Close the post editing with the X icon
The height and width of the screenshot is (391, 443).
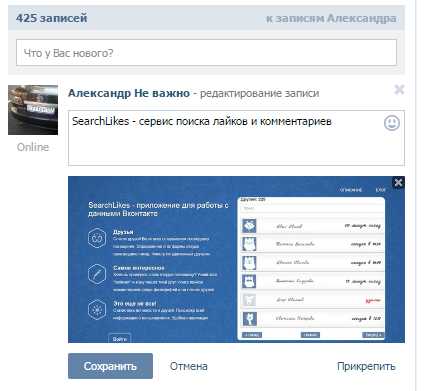(399, 89)
